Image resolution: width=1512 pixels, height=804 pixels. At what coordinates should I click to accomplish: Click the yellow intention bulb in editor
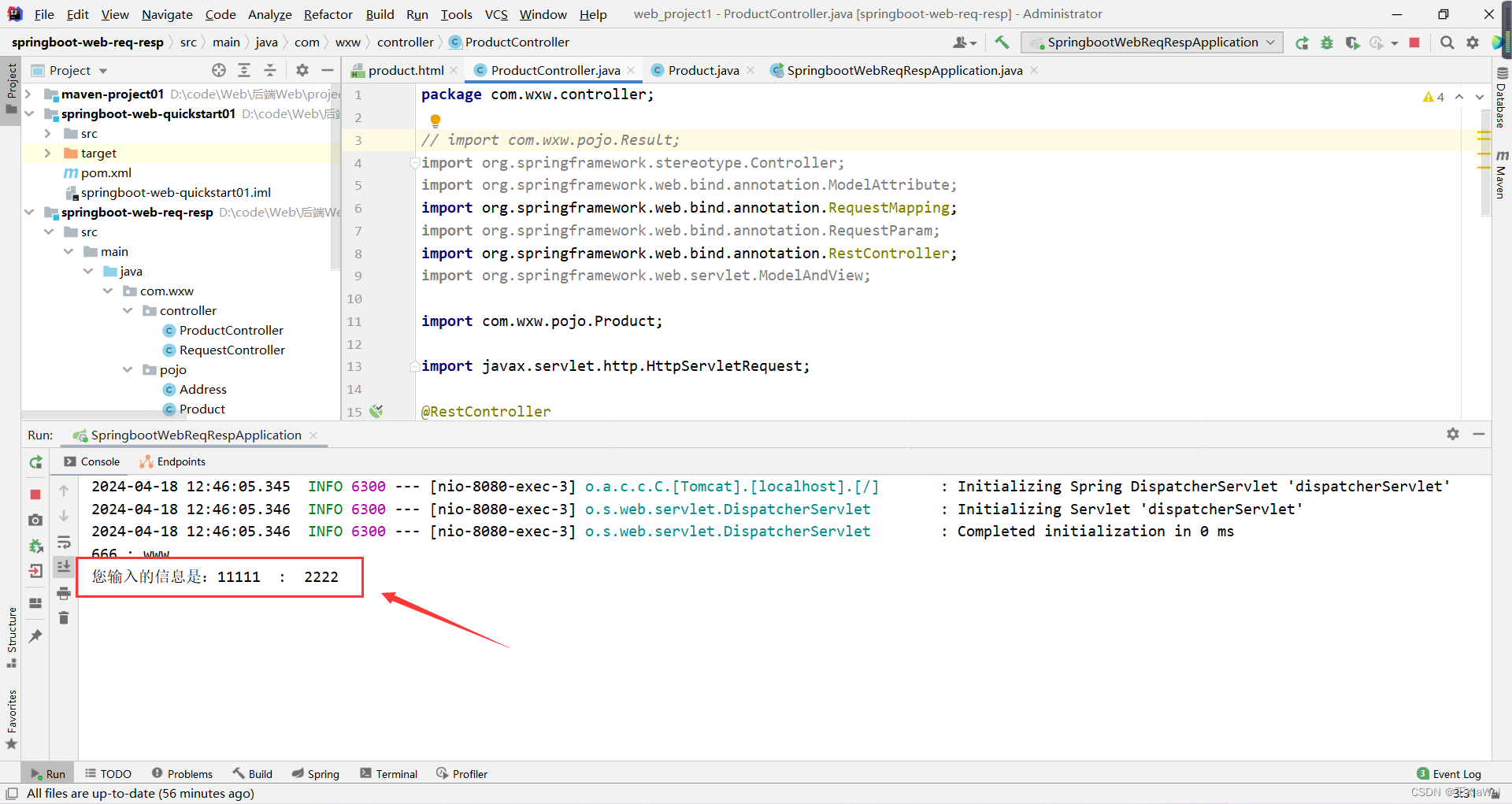(x=435, y=120)
